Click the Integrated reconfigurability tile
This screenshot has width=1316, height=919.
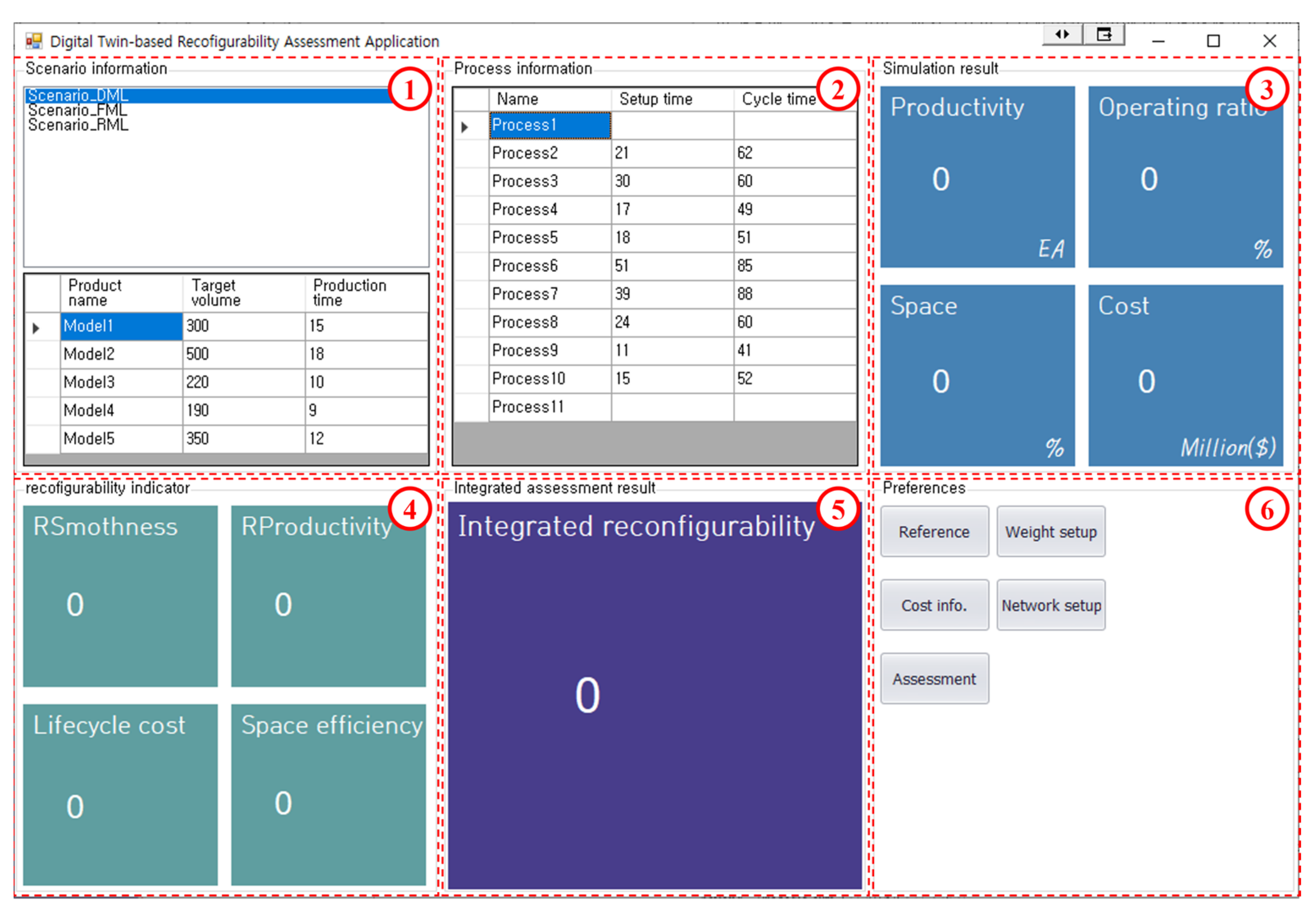click(654, 695)
